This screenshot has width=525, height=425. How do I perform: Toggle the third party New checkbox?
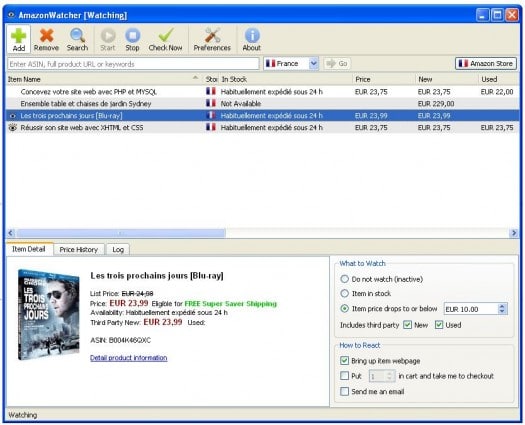pos(407,325)
